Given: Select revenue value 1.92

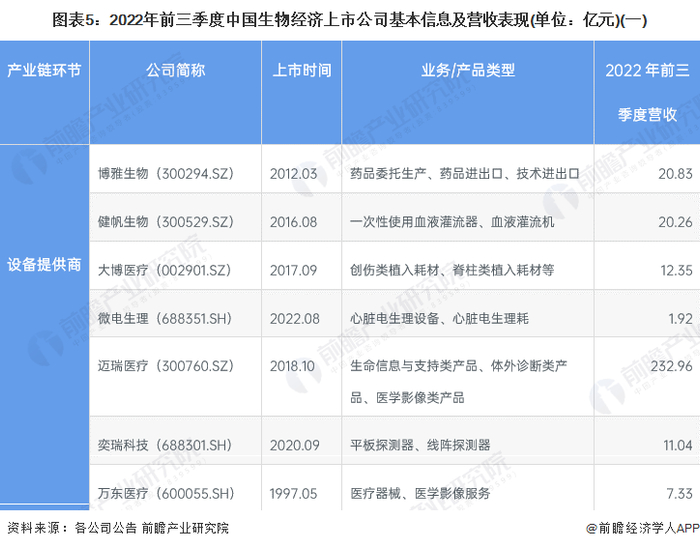Looking at the screenshot, I should coord(680,319).
